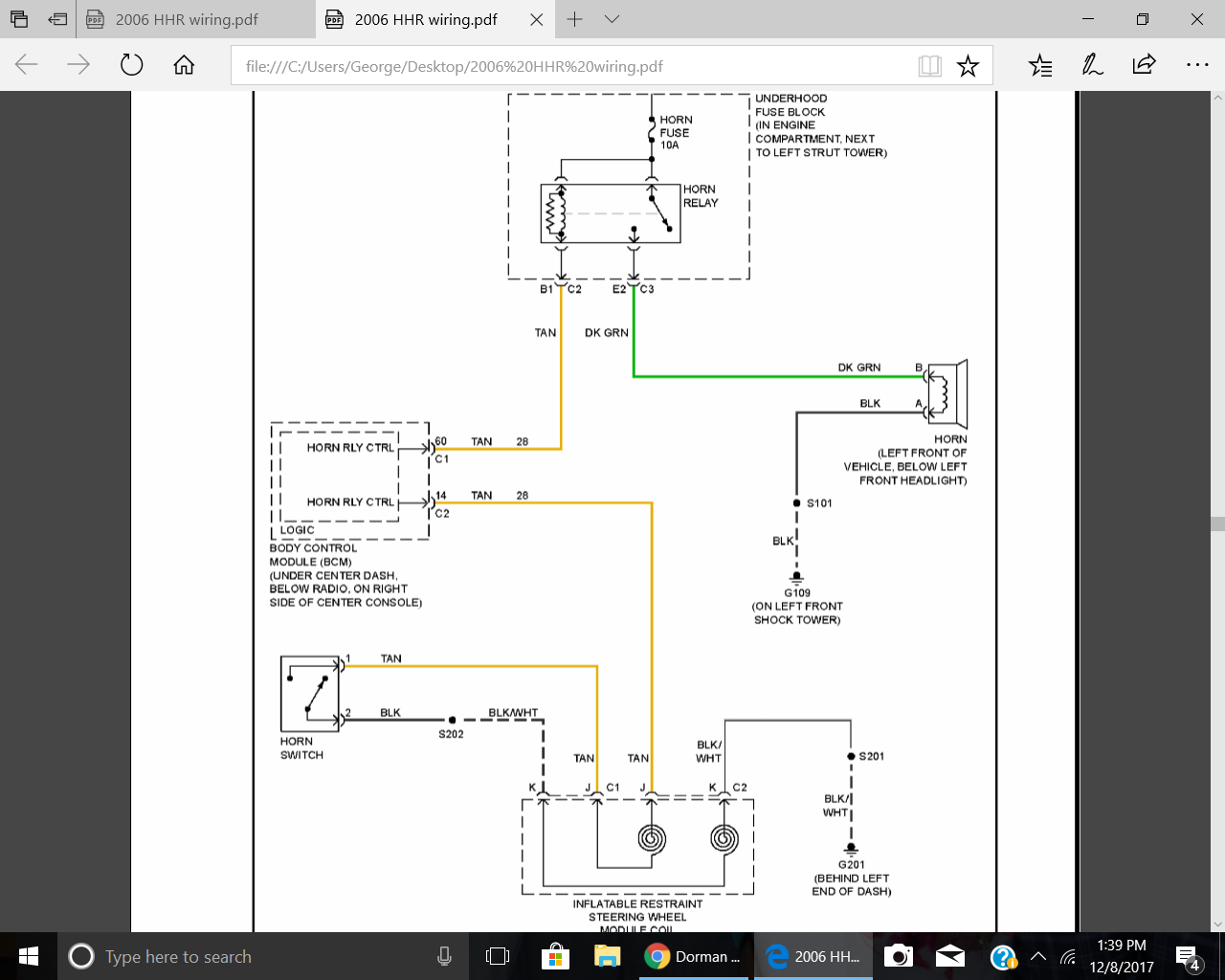
Task: Open the Hub favorites list icon
Action: coord(1040,65)
